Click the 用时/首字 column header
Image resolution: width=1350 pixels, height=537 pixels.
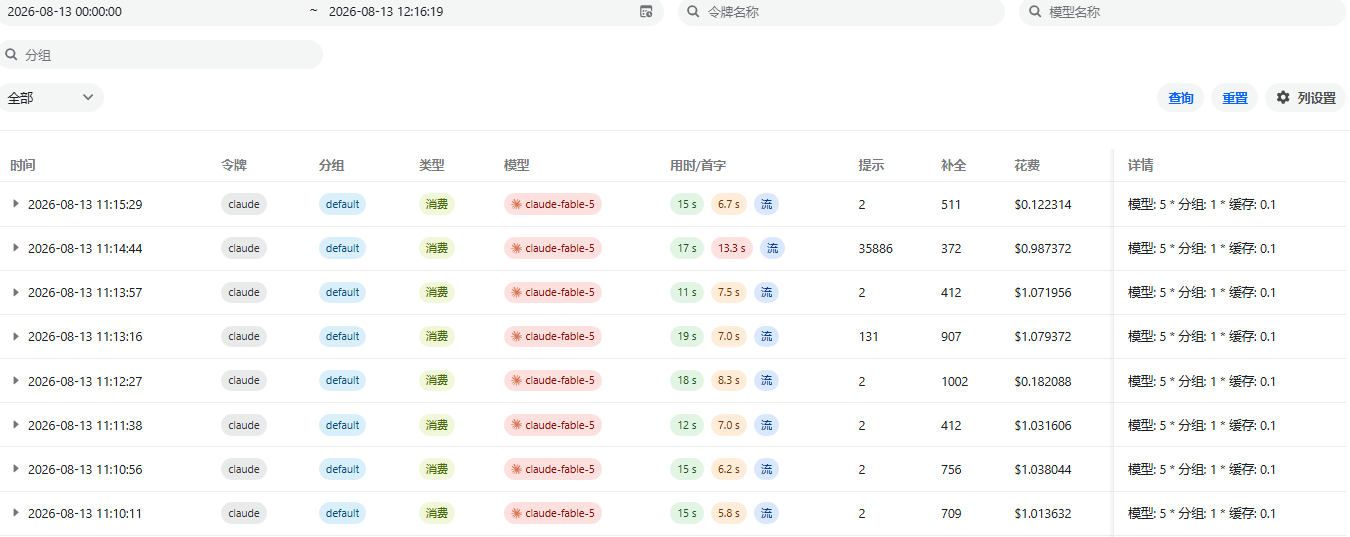pyautogui.click(x=698, y=165)
